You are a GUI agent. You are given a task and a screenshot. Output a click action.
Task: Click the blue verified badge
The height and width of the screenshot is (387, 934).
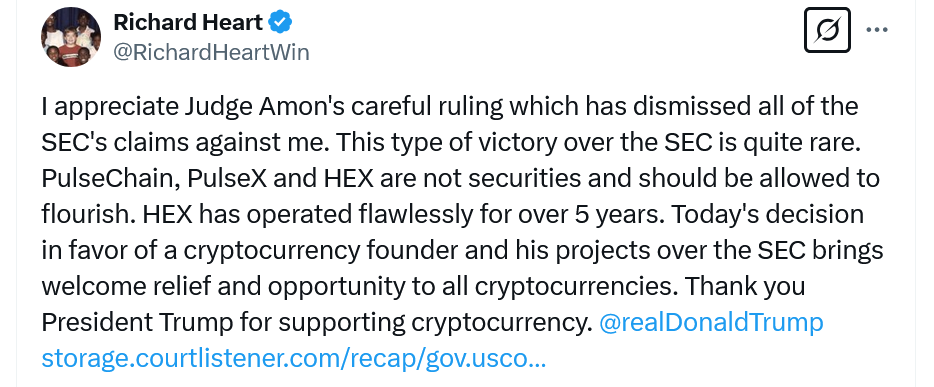pyautogui.click(x=280, y=23)
